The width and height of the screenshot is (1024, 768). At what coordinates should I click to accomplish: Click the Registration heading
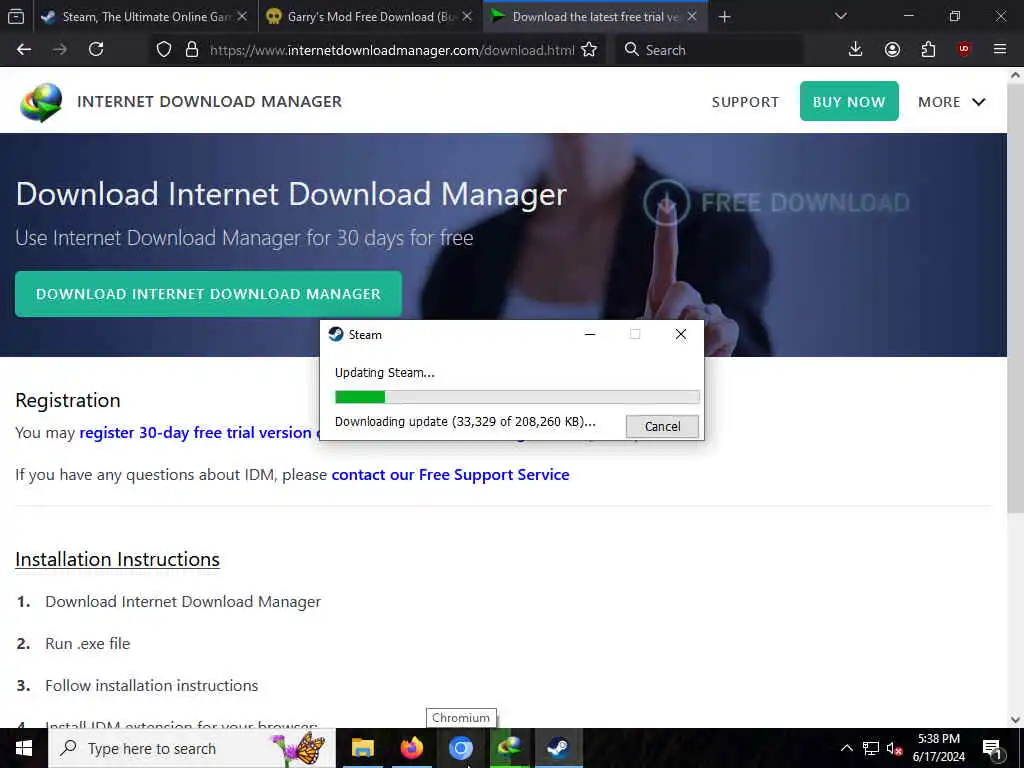point(68,400)
